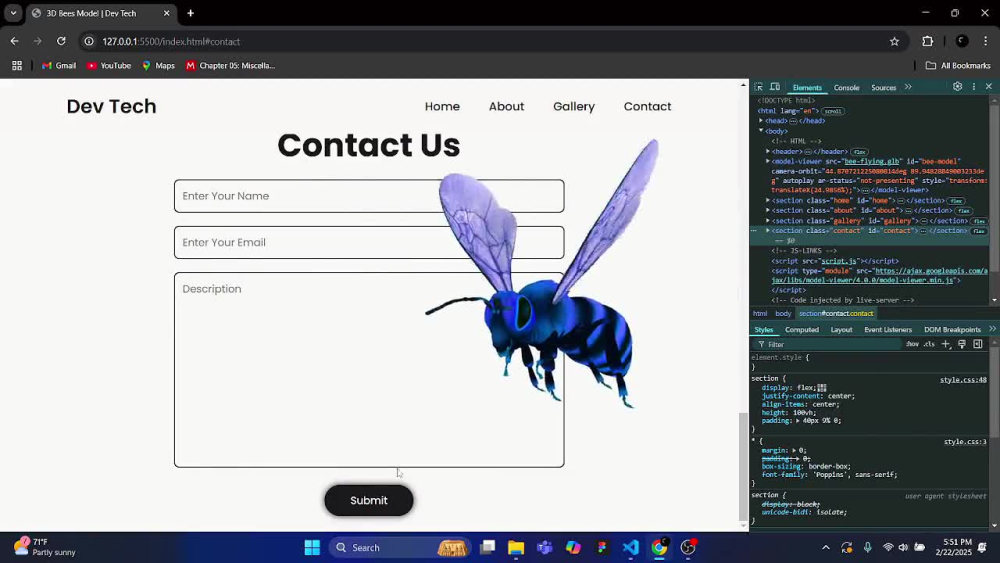This screenshot has height=563, width=1000.
Task: Toggle the computed styles sidebar icon
Action: (x=978, y=344)
